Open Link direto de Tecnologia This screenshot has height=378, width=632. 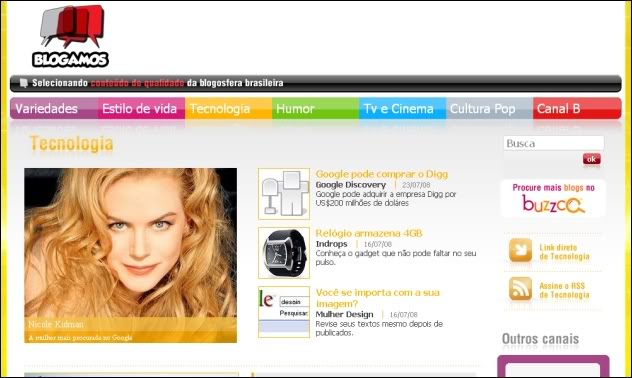pos(564,252)
